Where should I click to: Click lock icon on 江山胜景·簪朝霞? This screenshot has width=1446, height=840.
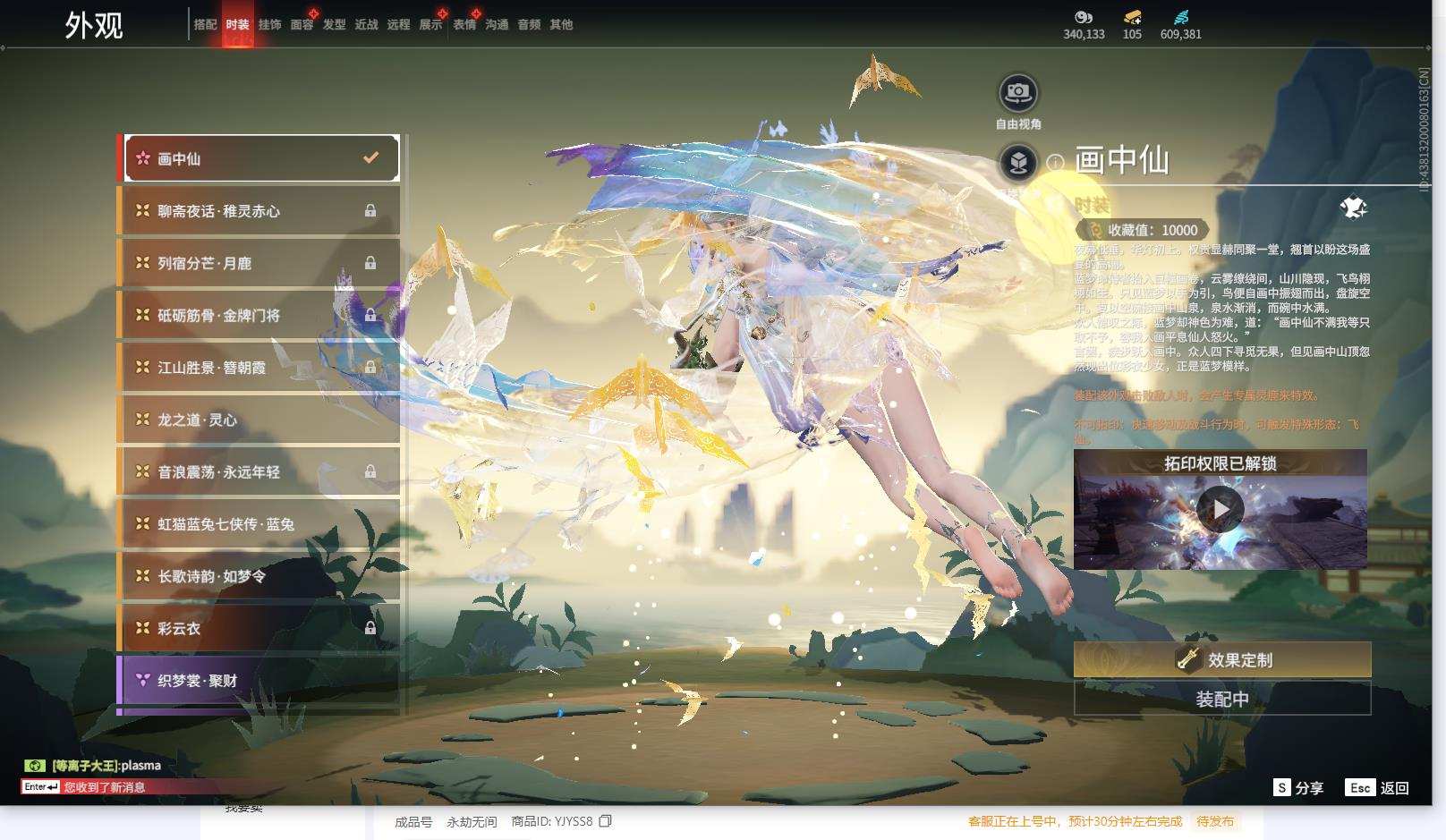(x=370, y=367)
